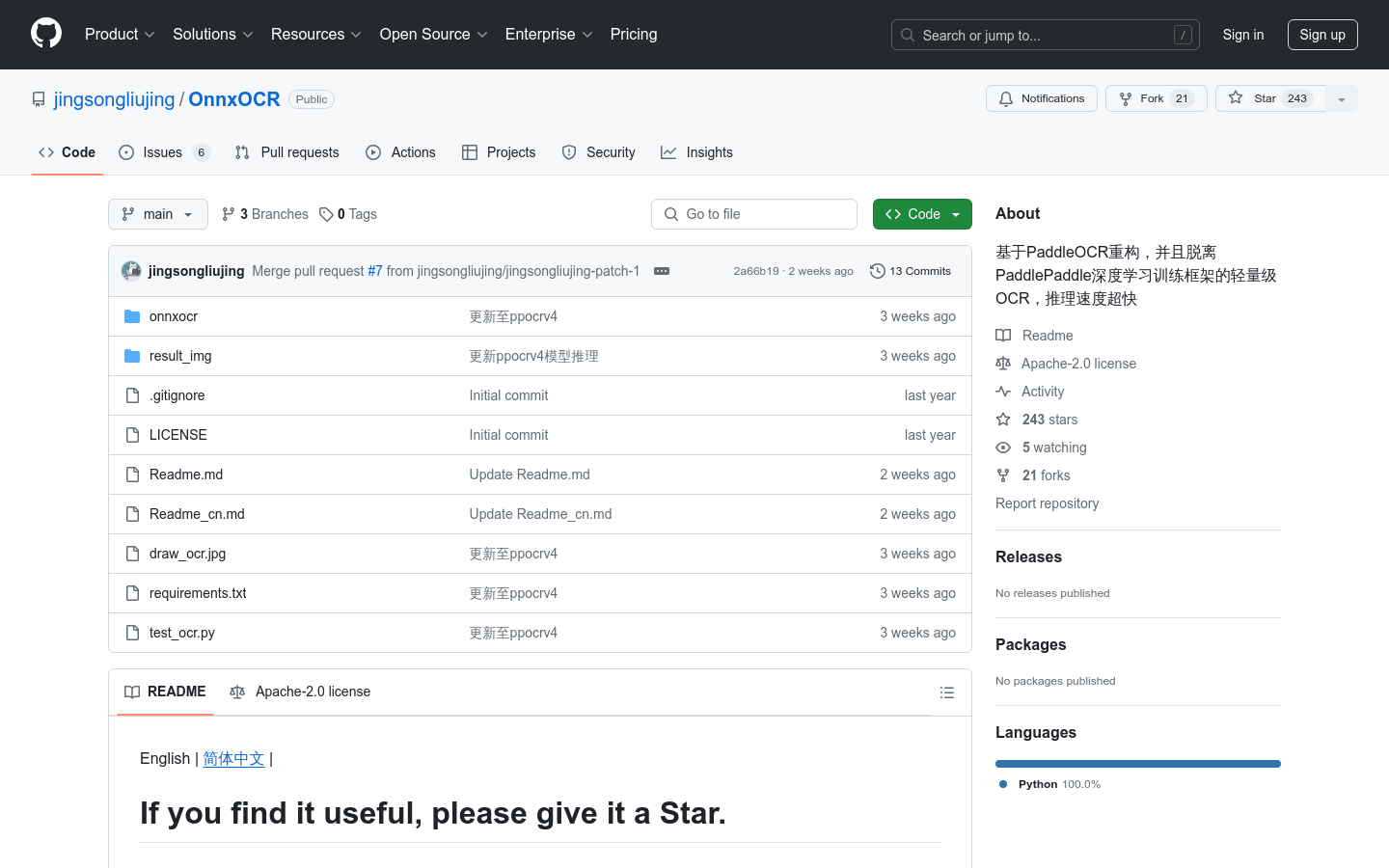Click the GitHub logo icon
Image resolution: width=1389 pixels, height=868 pixels.
(x=46, y=34)
